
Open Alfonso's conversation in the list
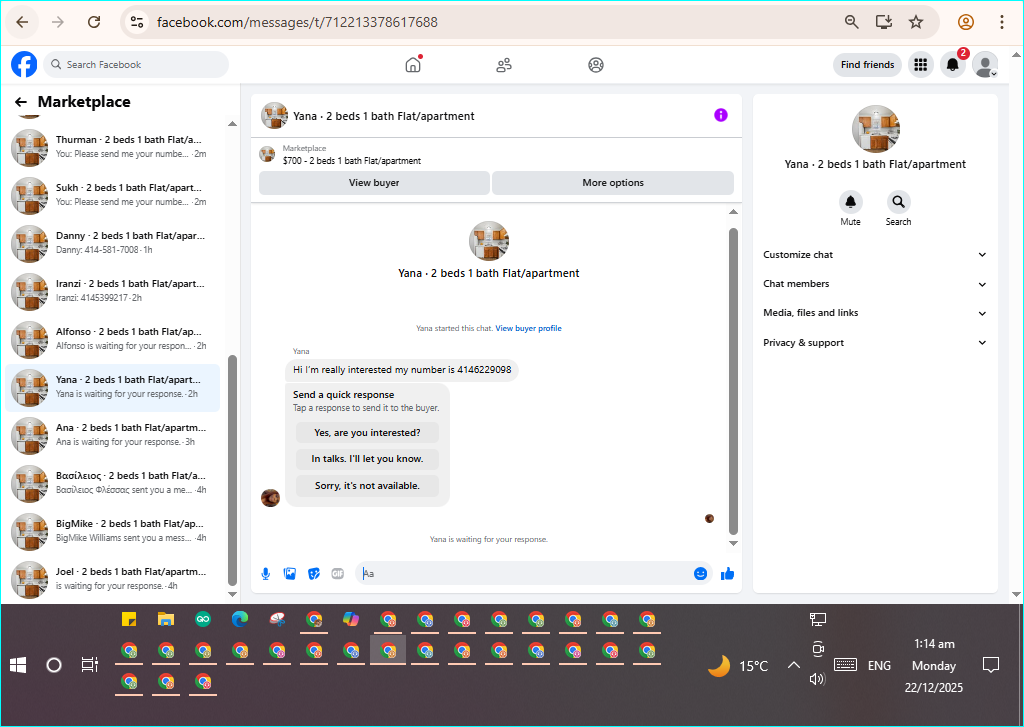[112, 339]
